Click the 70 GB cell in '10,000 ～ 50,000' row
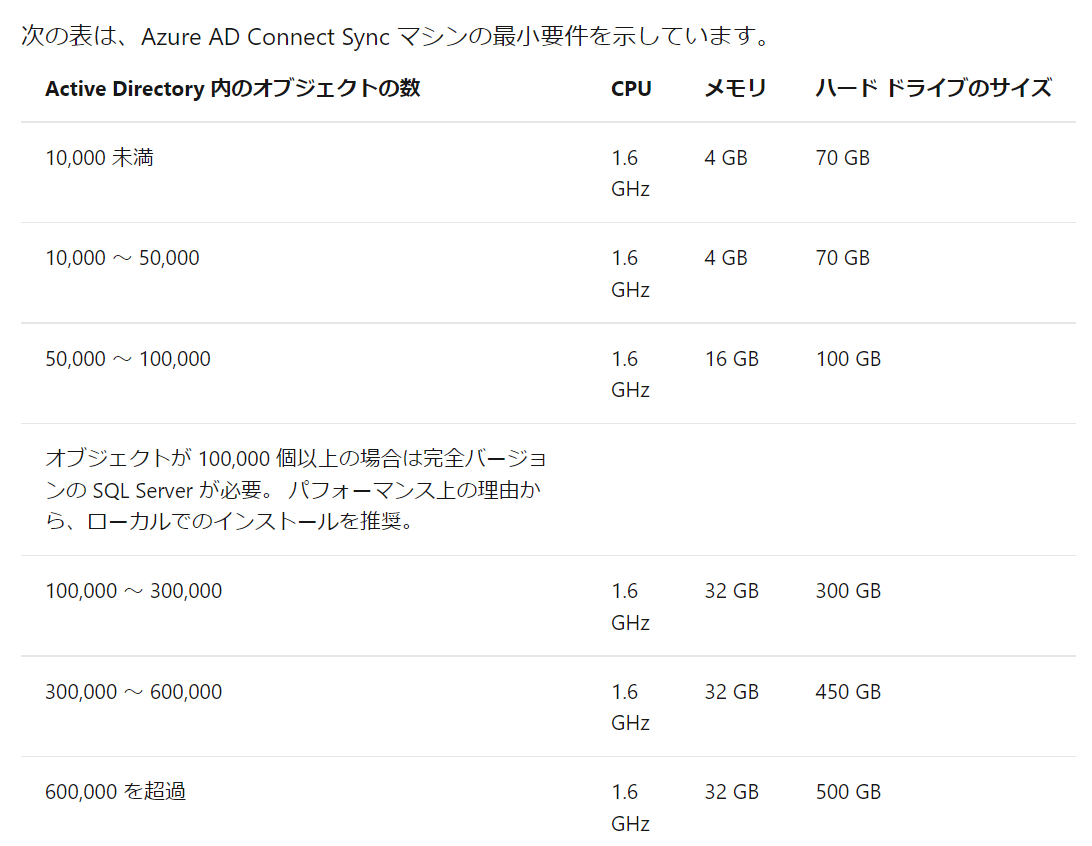Image resolution: width=1092 pixels, height=846 pixels. [843, 258]
